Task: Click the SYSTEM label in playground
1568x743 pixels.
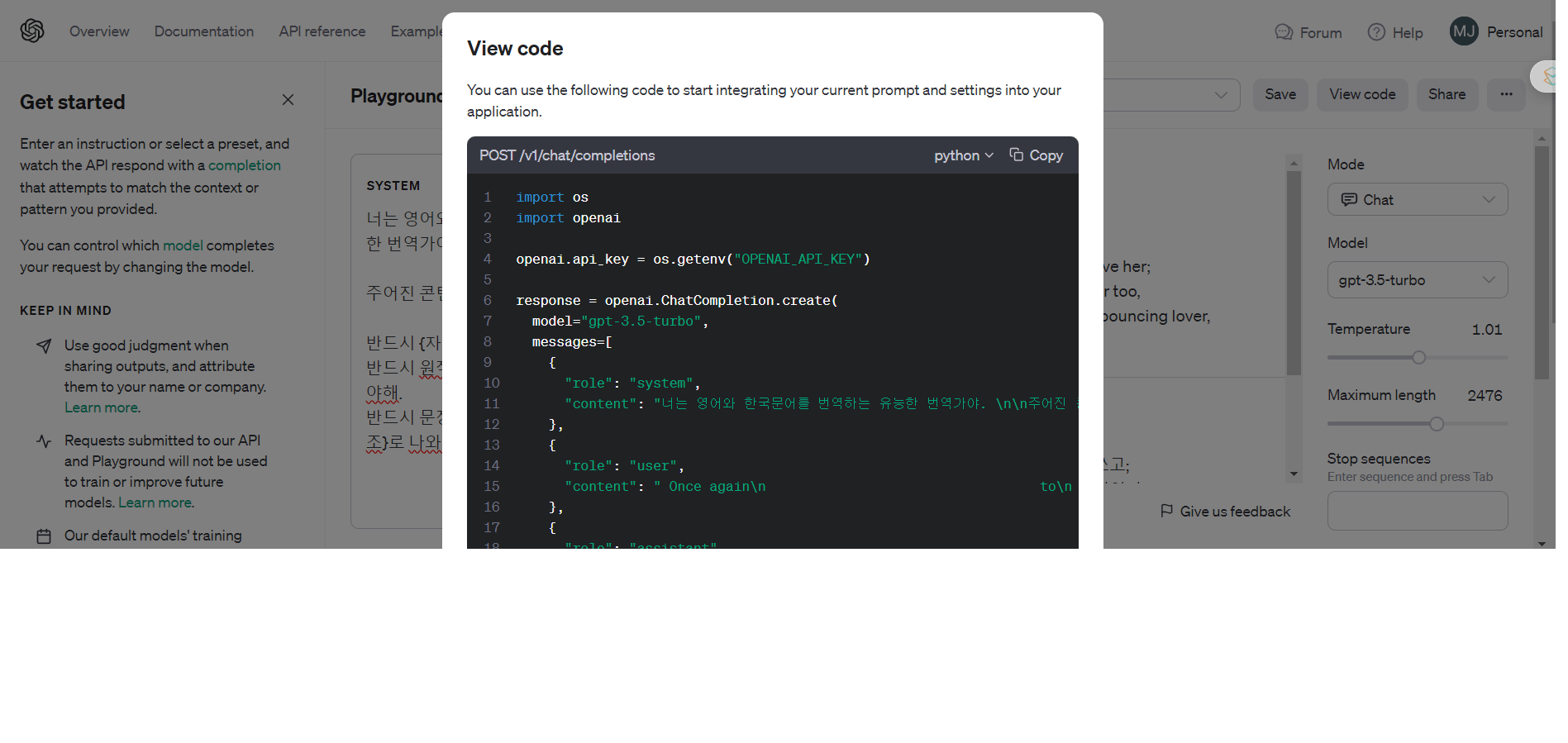Action: tap(393, 186)
